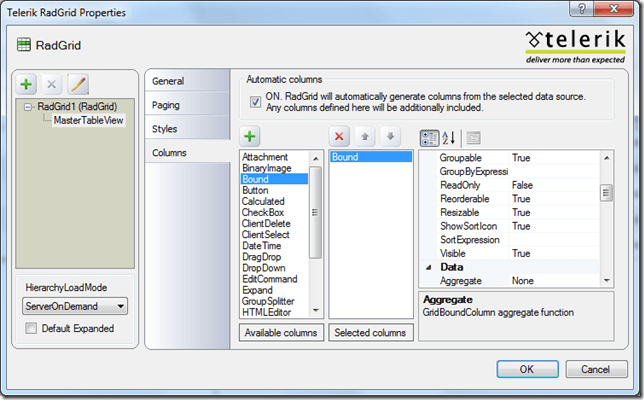This screenshot has width=644, height=400.
Task: Click the Available columns button
Action: pos(281,333)
